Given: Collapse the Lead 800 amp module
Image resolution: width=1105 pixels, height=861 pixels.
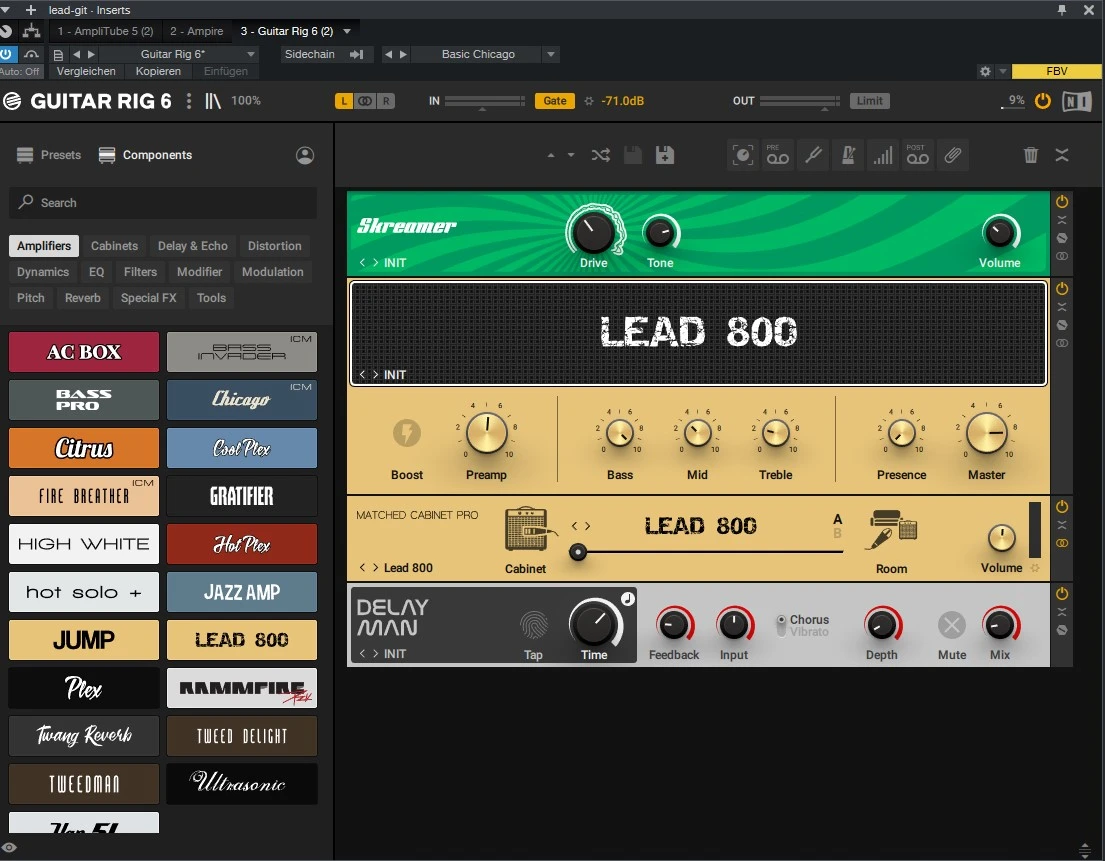Looking at the screenshot, I should tap(1062, 307).
